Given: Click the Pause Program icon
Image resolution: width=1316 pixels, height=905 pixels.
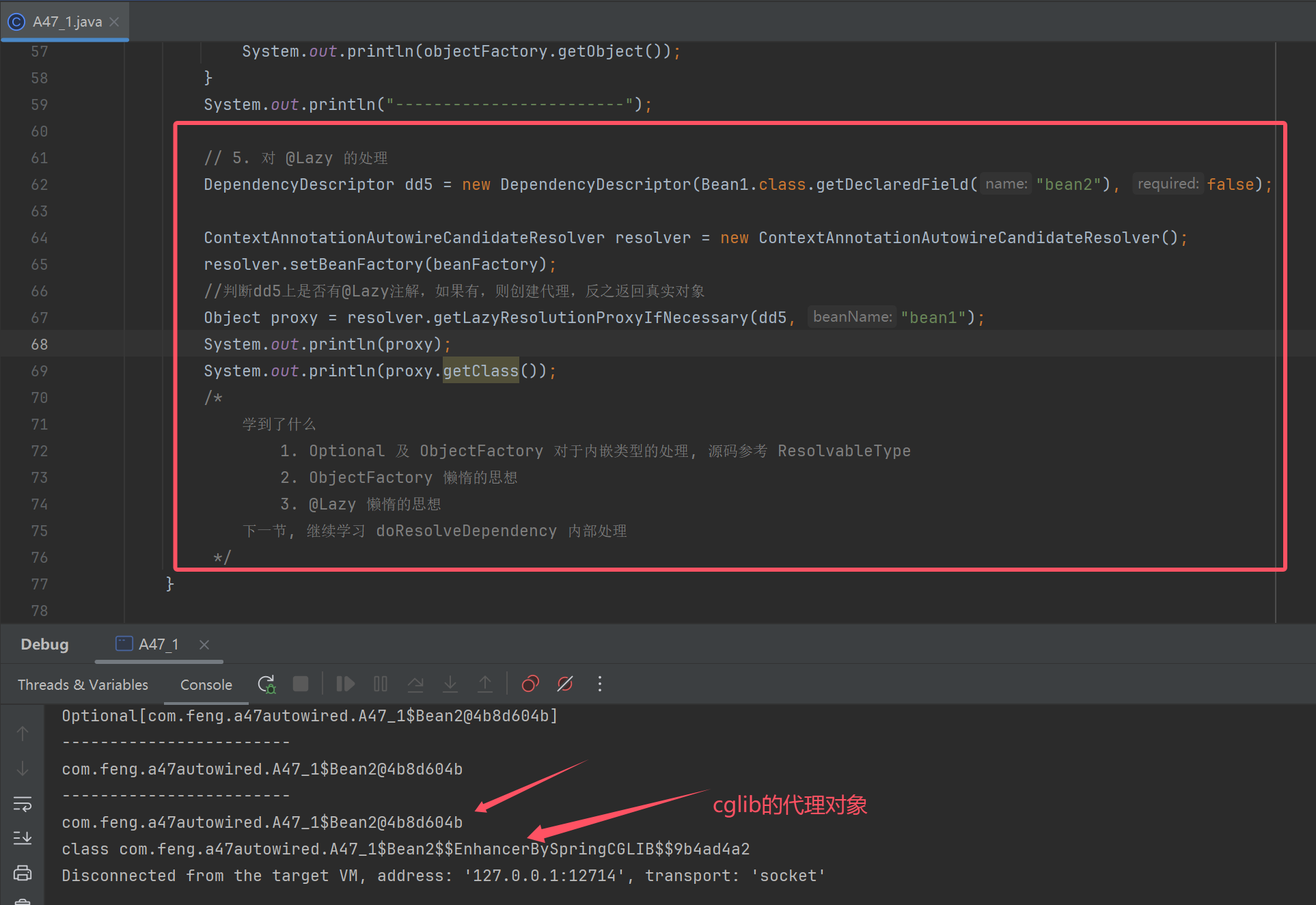Looking at the screenshot, I should point(381,684).
